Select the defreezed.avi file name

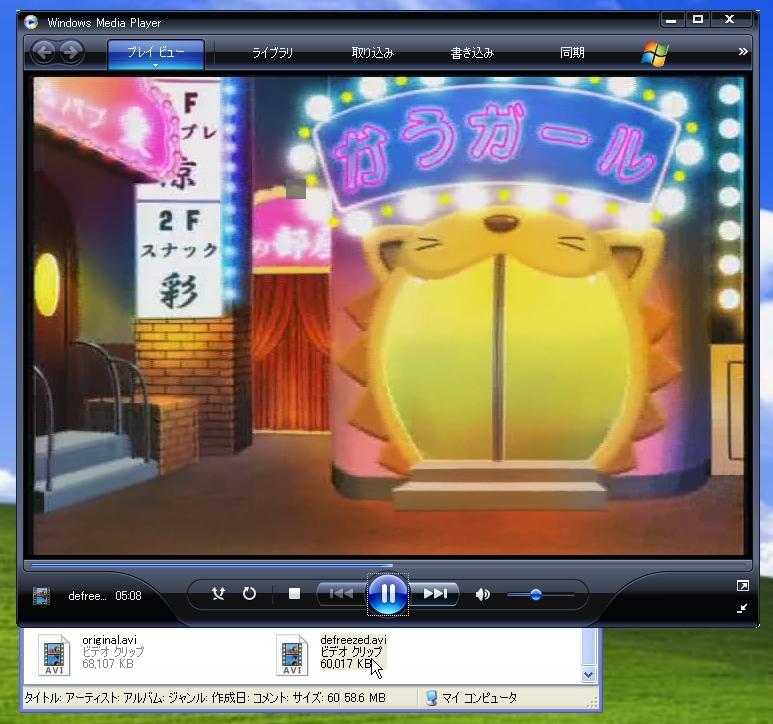353,640
